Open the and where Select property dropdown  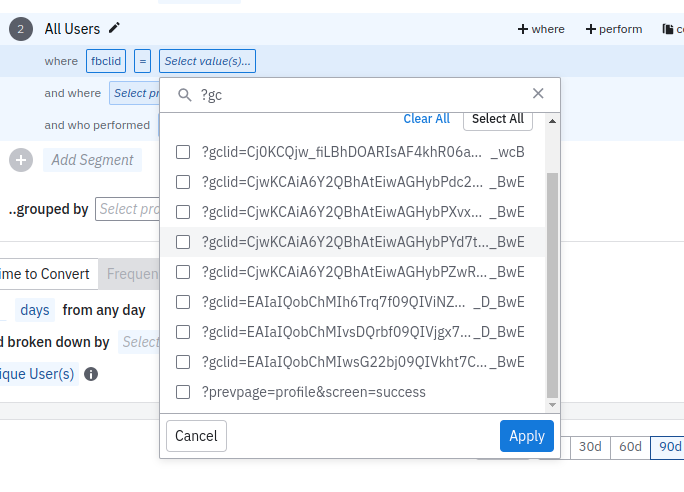pyautogui.click(x=135, y=93)
